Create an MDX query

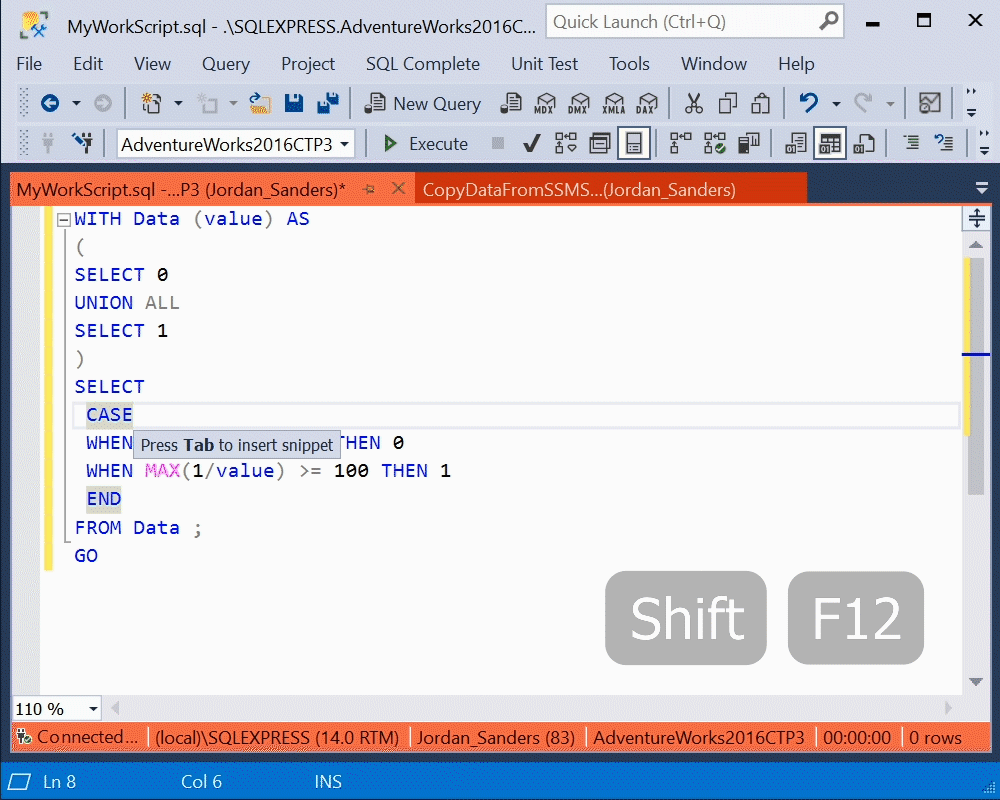point(545,103)
